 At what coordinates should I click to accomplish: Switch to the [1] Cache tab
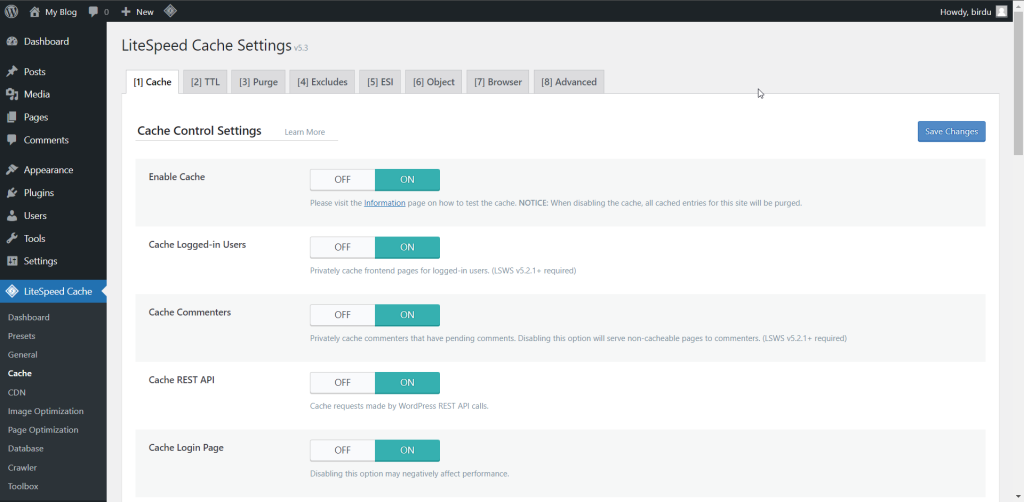152,82
